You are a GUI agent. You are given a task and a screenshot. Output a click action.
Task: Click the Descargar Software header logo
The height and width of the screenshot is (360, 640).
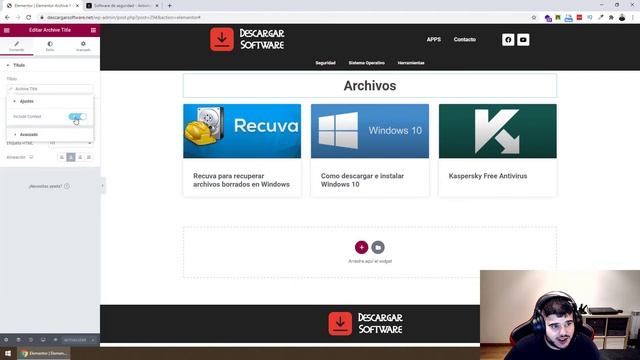(x=247, y=40)
